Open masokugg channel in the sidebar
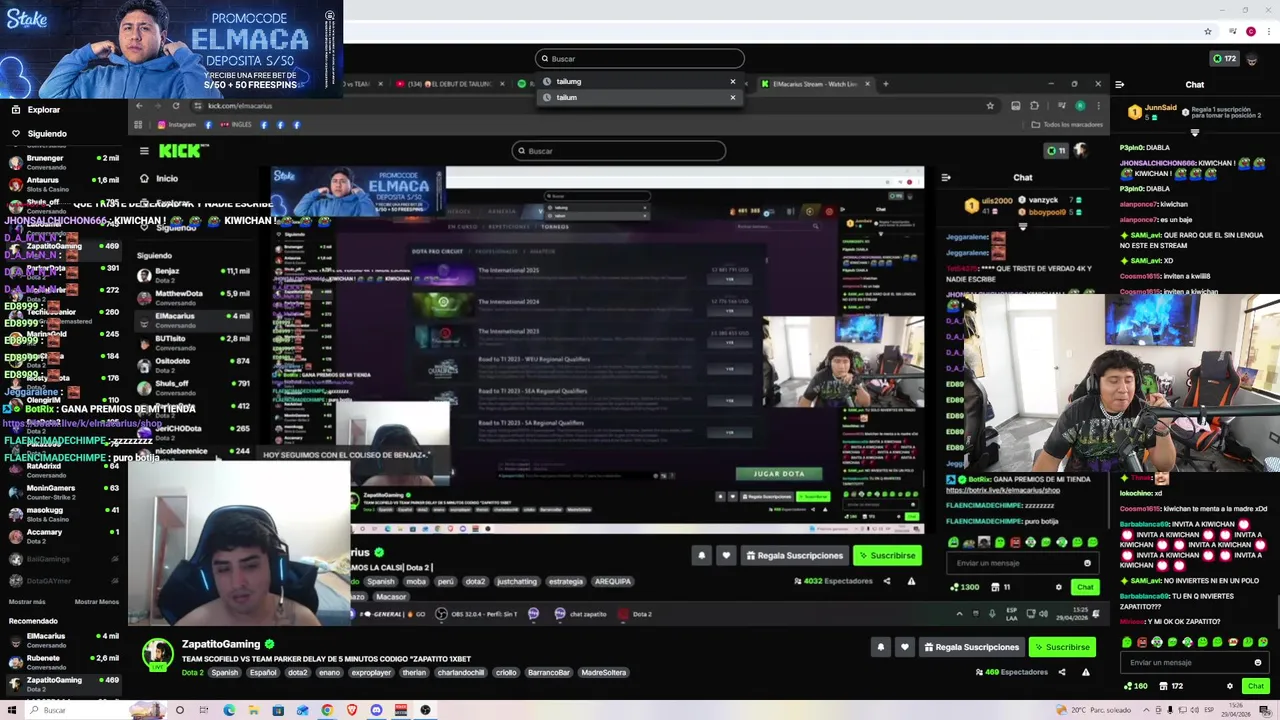Screen dimensions: 1280x720 [64, 514]
